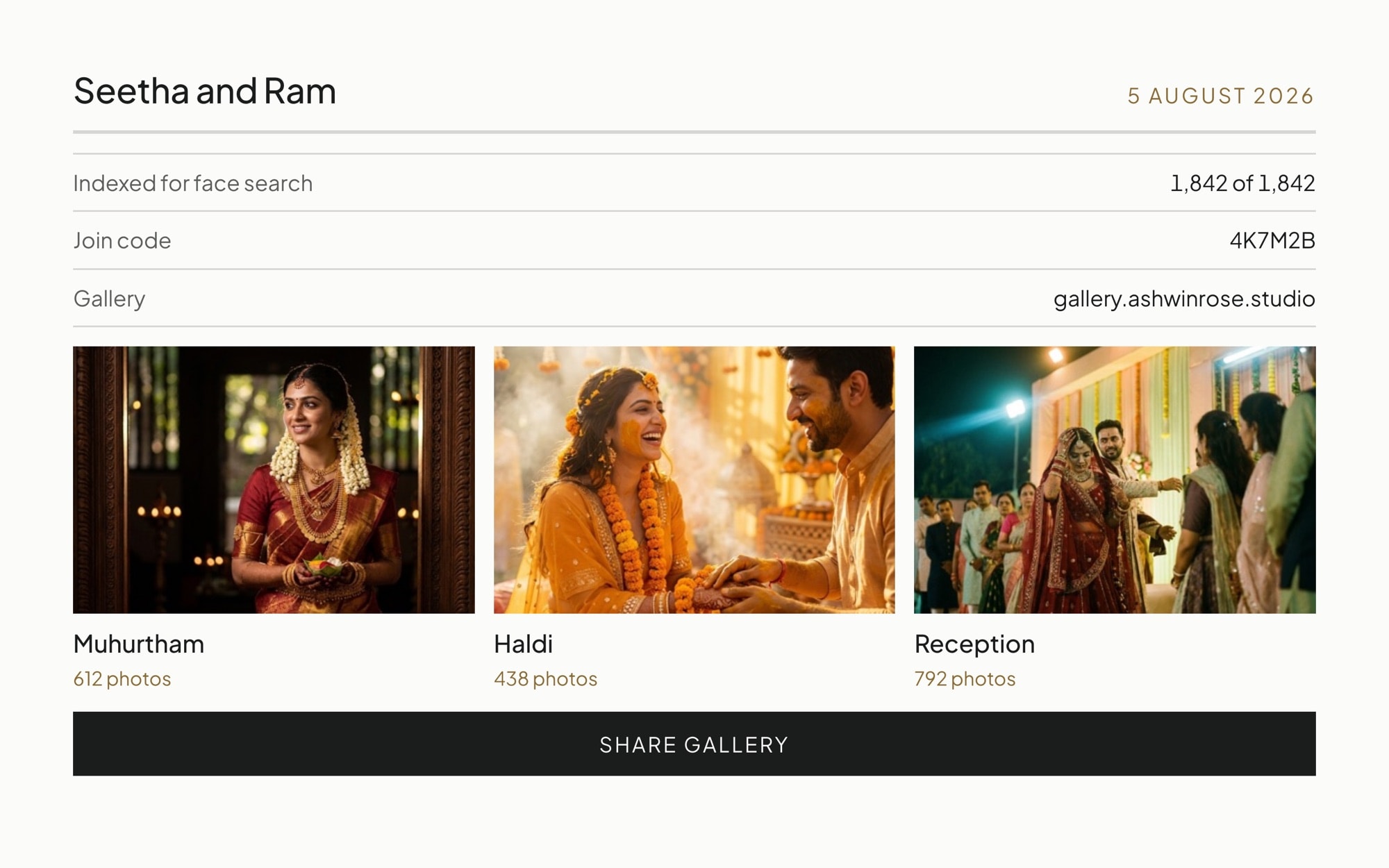
Task: Click the Gallery row label
Action: click(110, 299)
